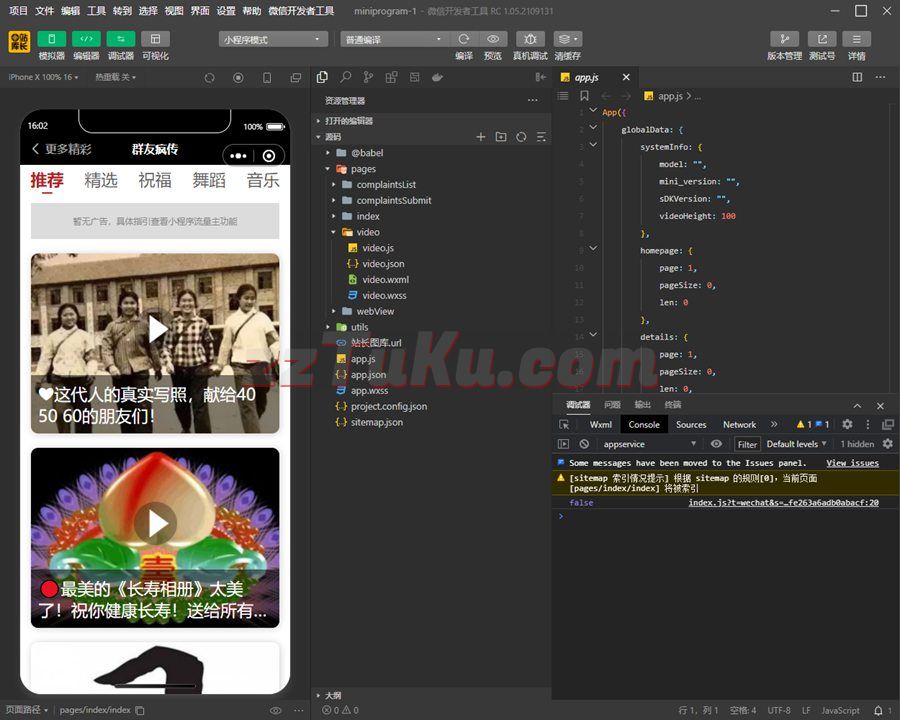Toggle the 调试器 debugger panel button
The image size is (900, 720).
(x=120, y=39)
